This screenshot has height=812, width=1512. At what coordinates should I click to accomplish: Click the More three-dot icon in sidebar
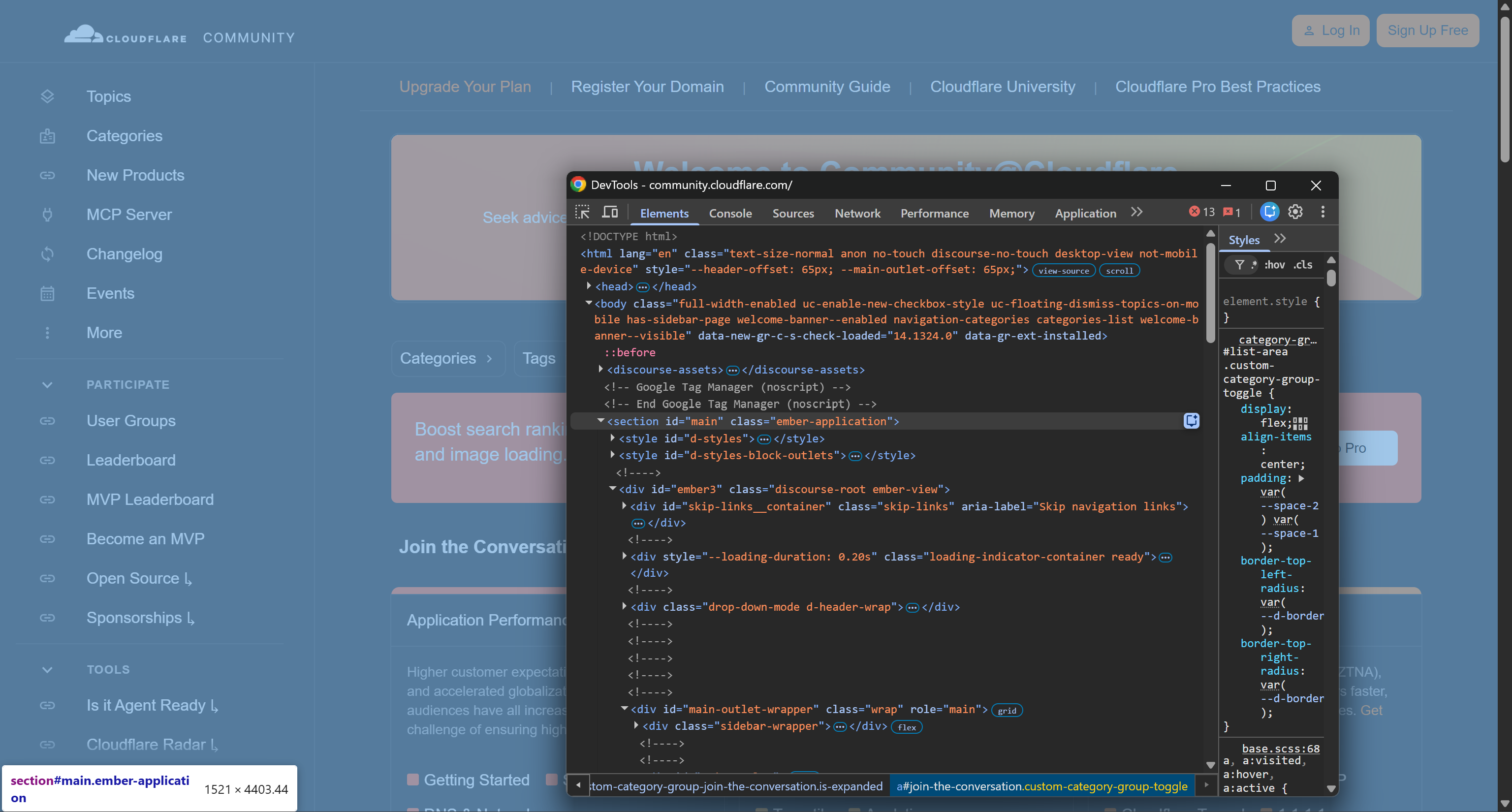[x=48, y=332]
